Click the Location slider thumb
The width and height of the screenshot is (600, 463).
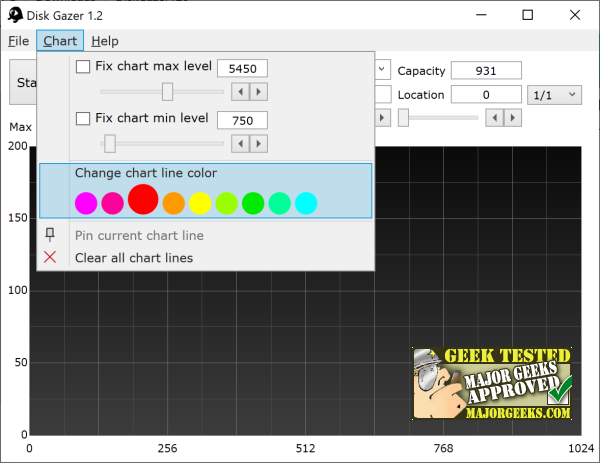403,117
